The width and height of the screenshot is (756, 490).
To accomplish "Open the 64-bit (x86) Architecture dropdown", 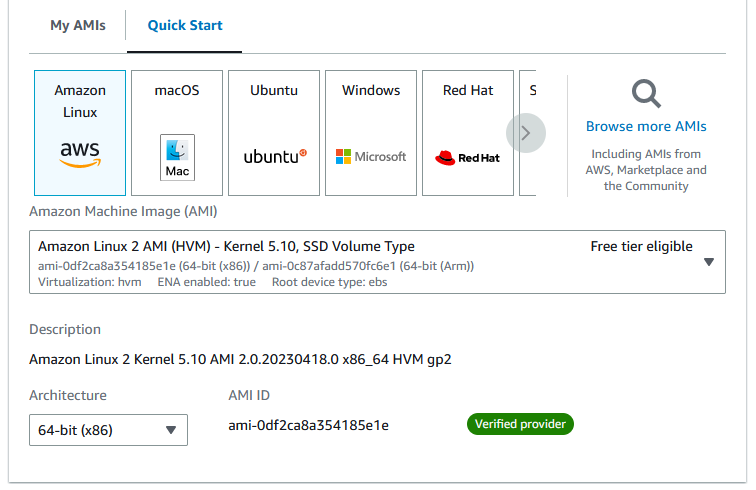I will click(x=108, y=430).
